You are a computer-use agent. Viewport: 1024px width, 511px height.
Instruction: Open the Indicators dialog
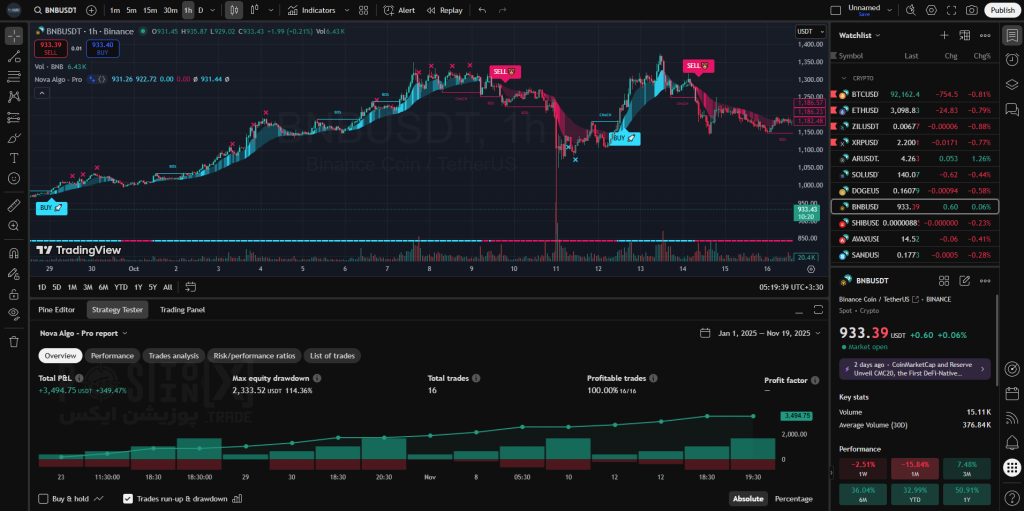pos(312,10)
